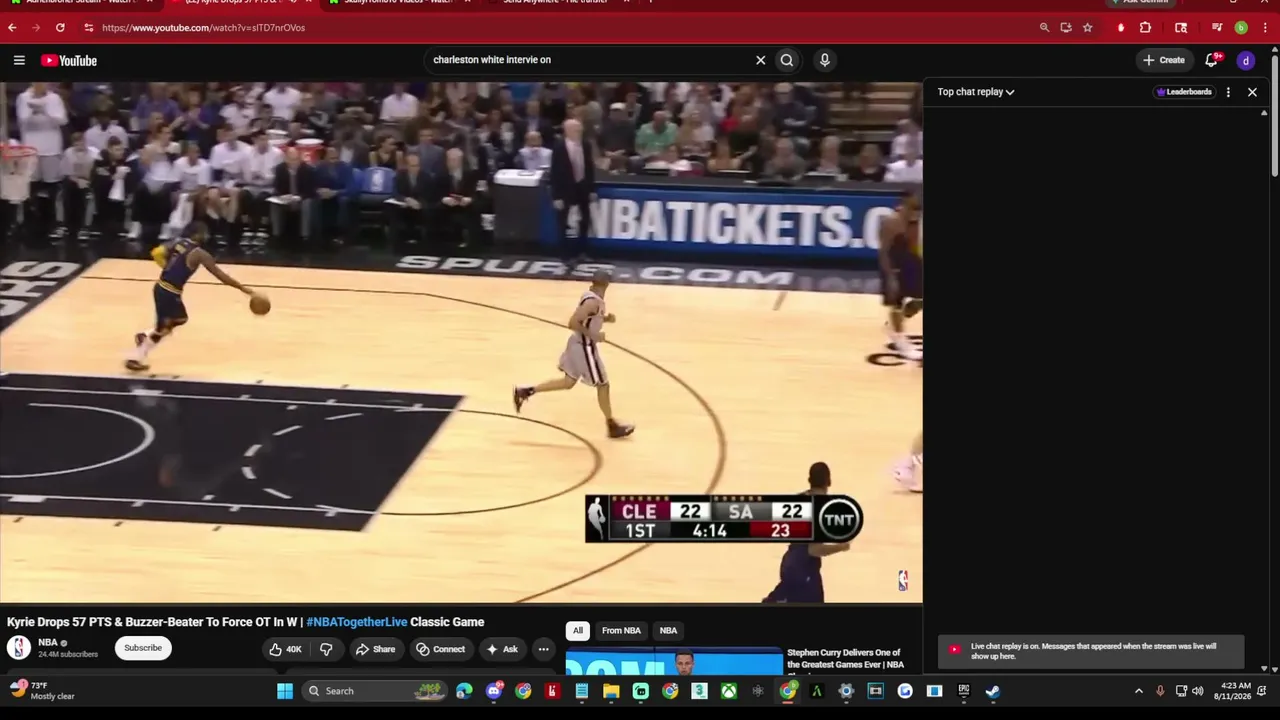Screen dimensions: 1280x720
Task: Open the YouTube notifications bell
Action: pyautogui.click(x=1212, y=60)
